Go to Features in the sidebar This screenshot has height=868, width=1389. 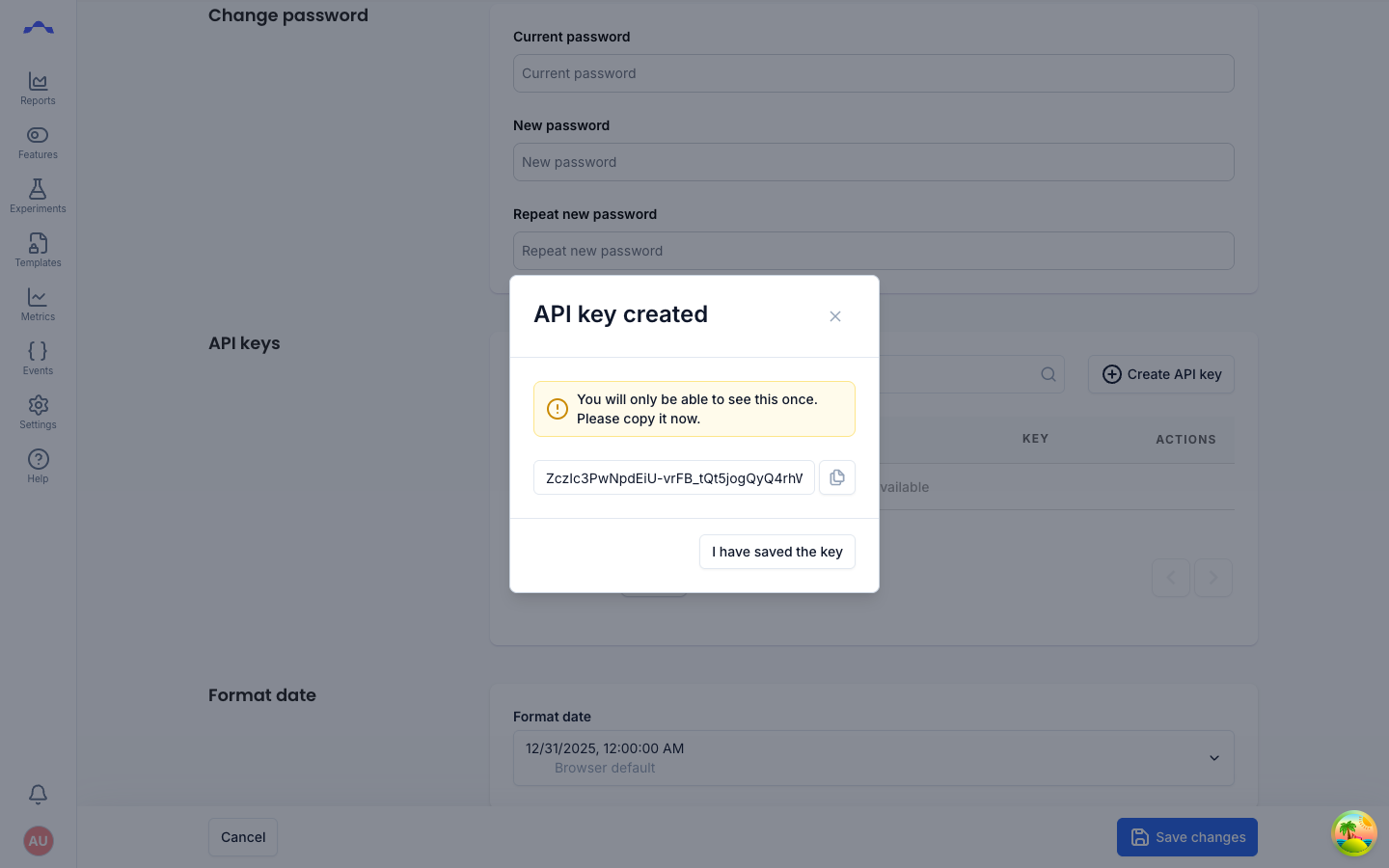(38, 143)
